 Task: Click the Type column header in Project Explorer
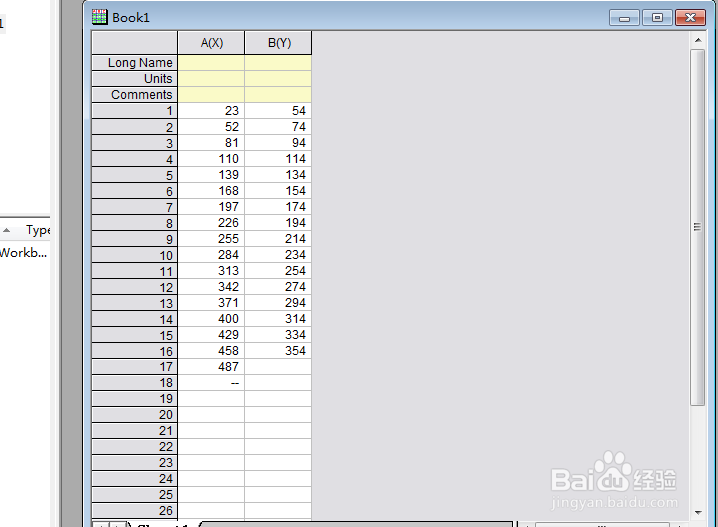pyautogui.click(x=38, y=230)
